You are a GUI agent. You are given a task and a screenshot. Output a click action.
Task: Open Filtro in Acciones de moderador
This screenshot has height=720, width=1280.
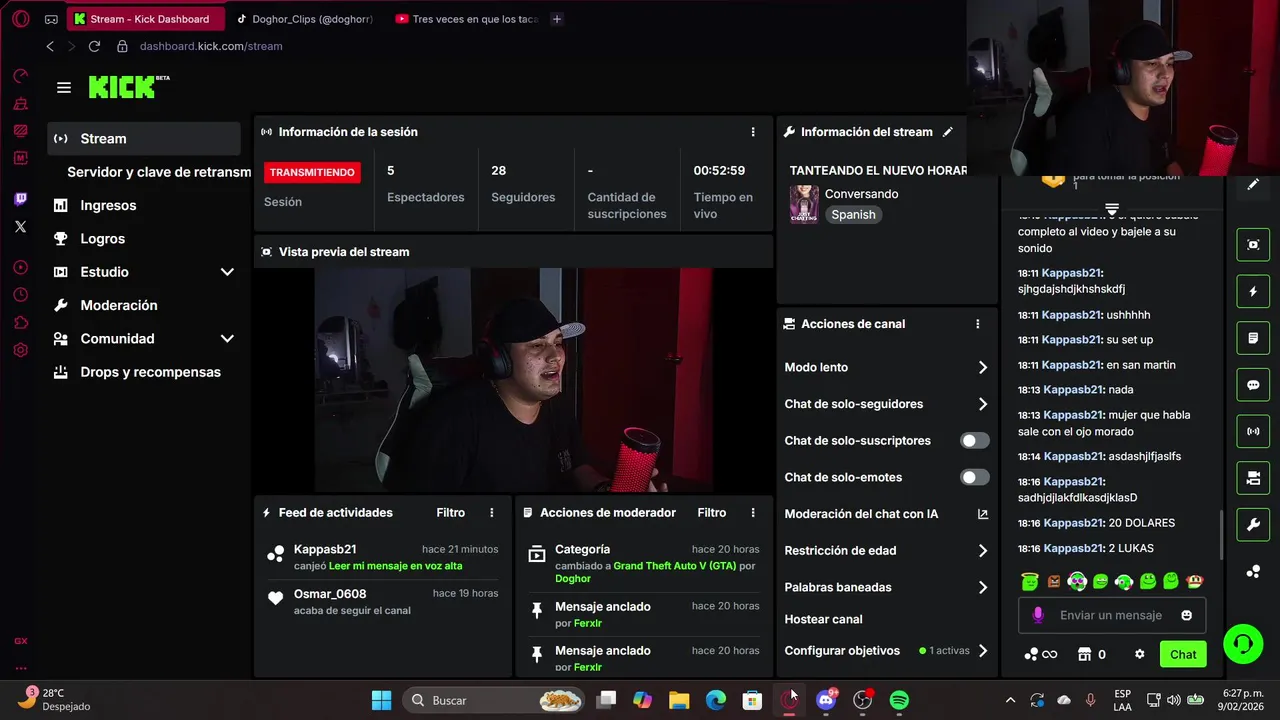(712, 513)
